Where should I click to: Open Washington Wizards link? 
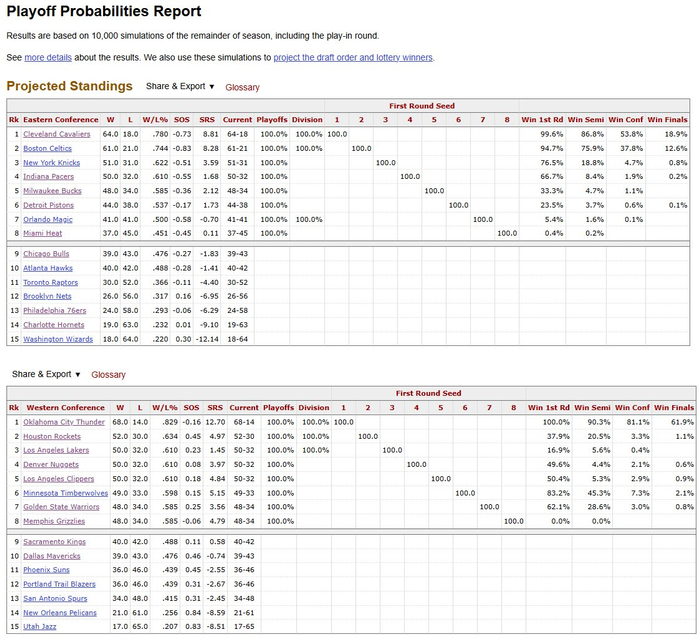(x=58, y=339)
